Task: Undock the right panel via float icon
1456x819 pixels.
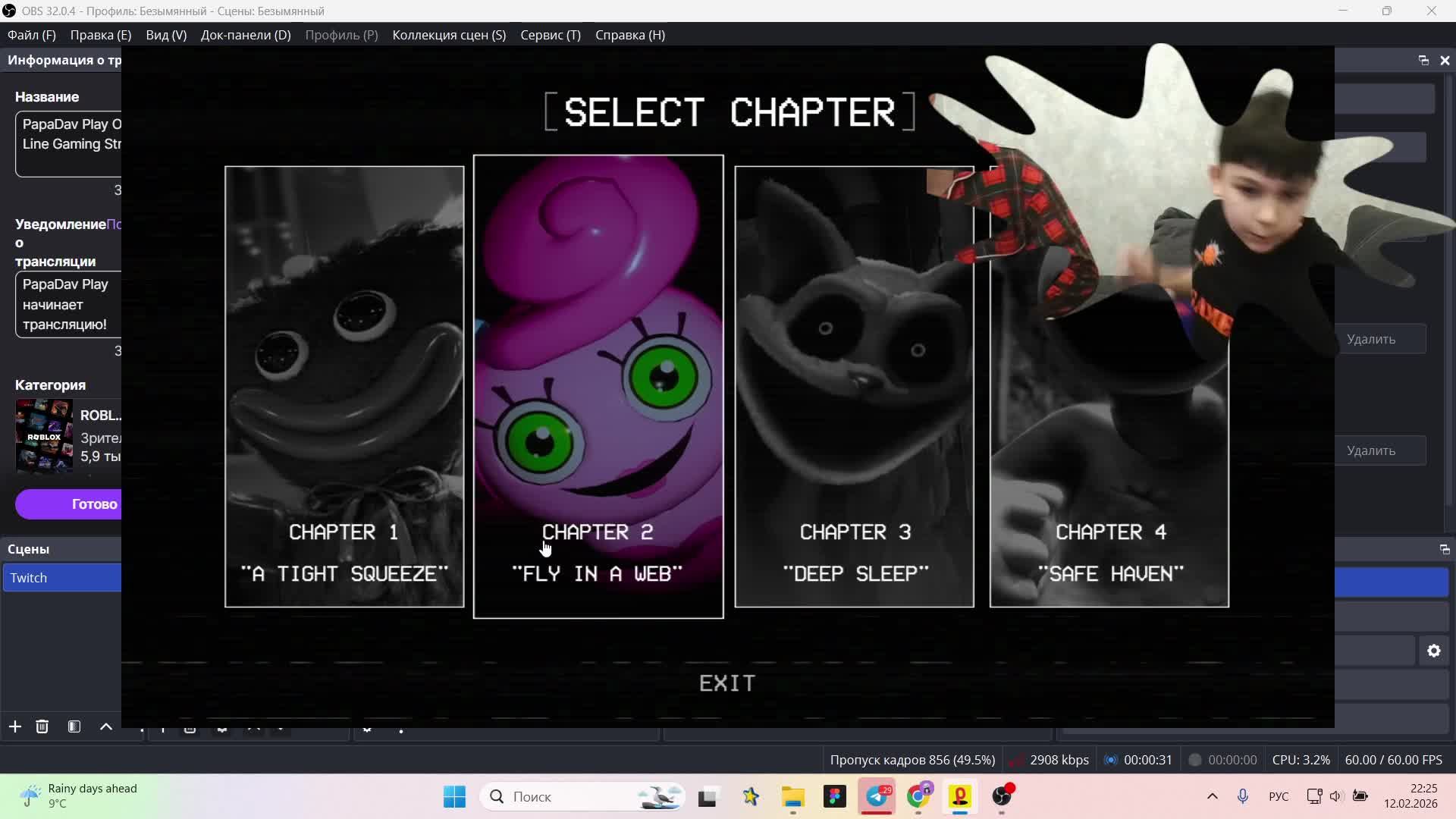Action: 1423,61
